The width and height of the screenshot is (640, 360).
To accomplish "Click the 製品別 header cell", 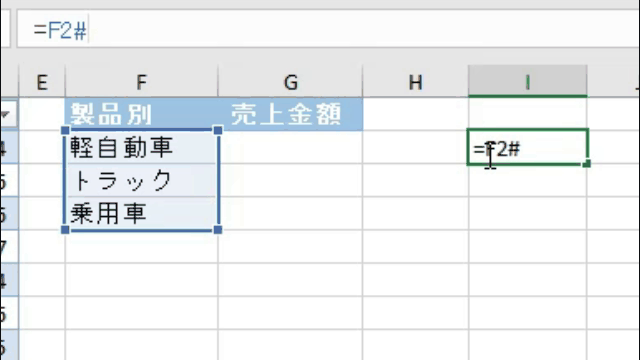I will click(x=141, y=114).
